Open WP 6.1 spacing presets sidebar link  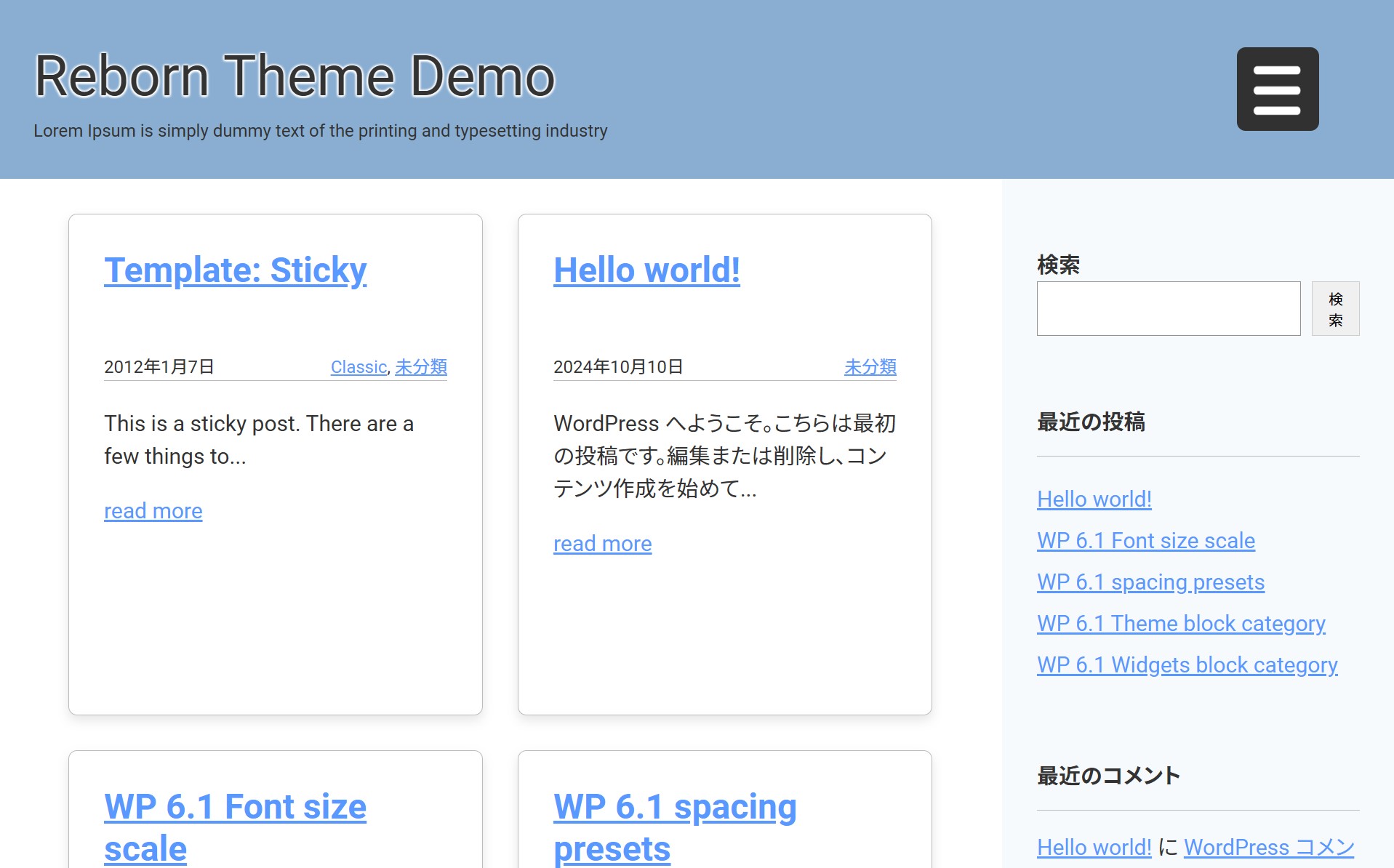click(x=1150, y=582)
